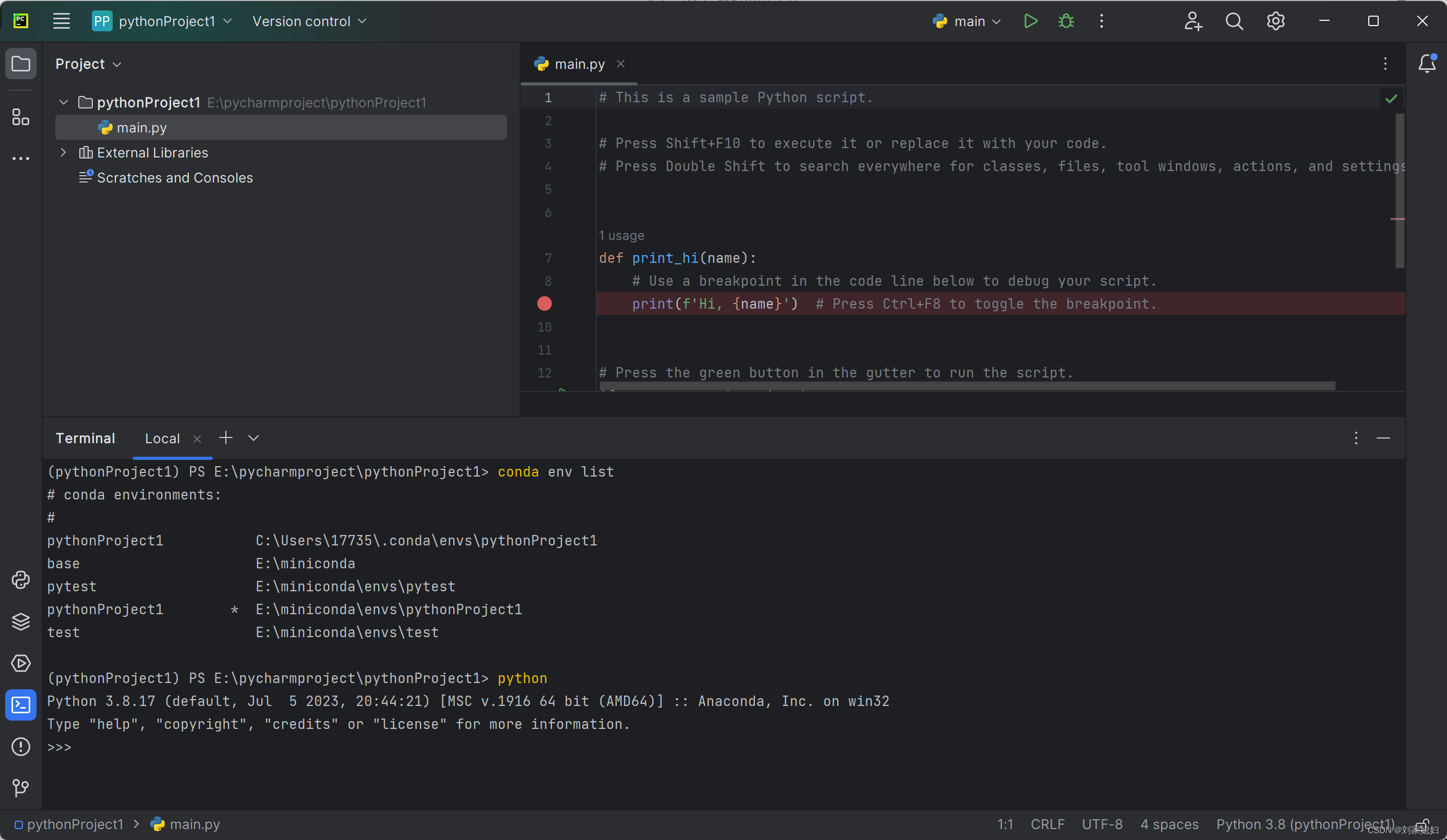Toggle Project tool window folder icon
This screenshot has height=840, width=1447.
pos(21,63)
